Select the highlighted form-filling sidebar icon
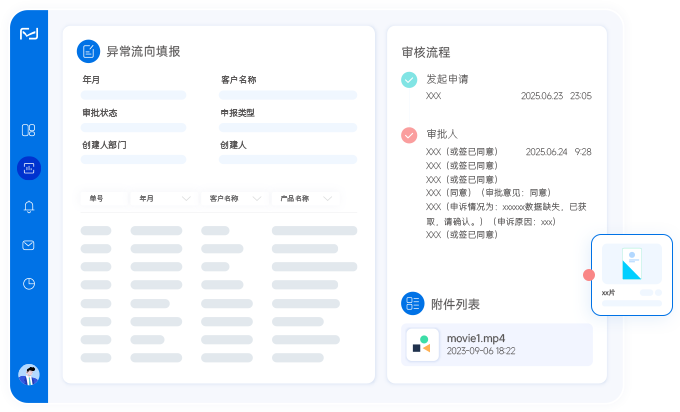The width and height of the screenshot is (680, 412). (29, 168)
